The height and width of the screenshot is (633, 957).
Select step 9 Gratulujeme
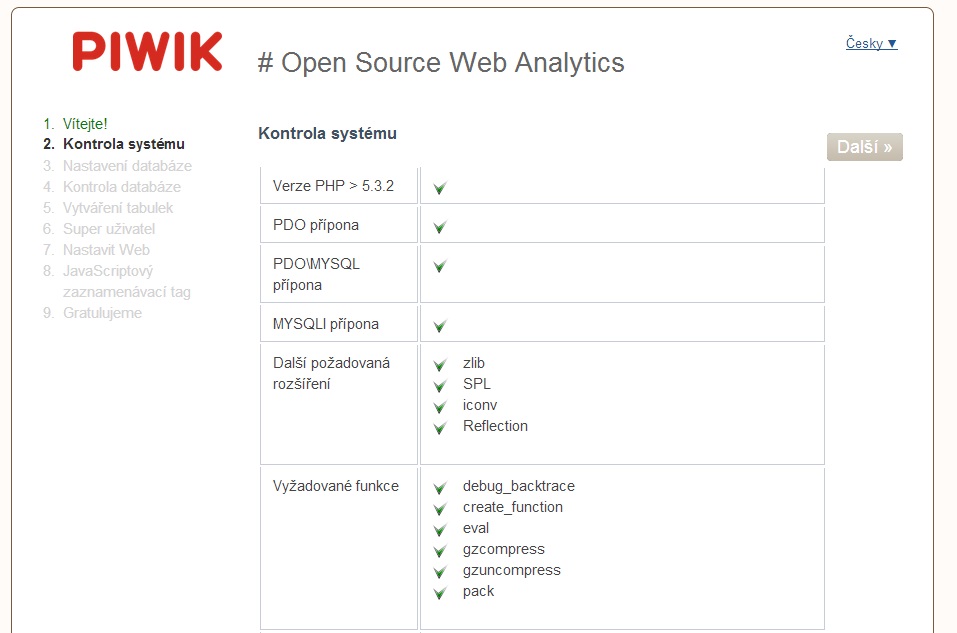coord(102,313)
